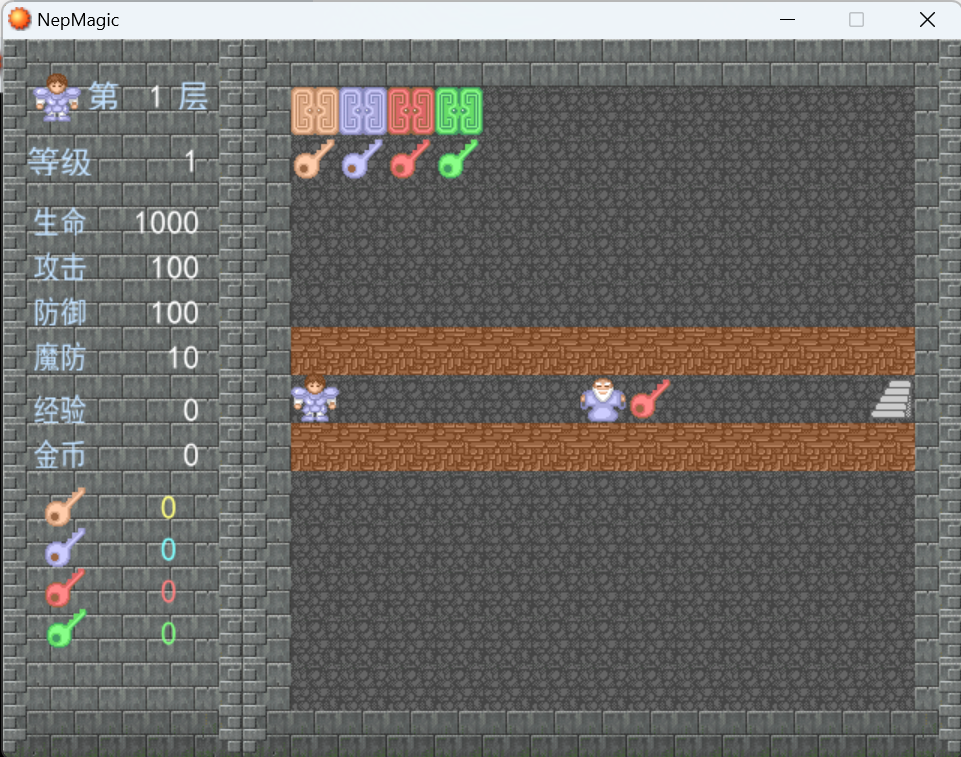Screen dimensions: 961x757
Task: Click the hero character in the corridor
Action: (315, 398)
